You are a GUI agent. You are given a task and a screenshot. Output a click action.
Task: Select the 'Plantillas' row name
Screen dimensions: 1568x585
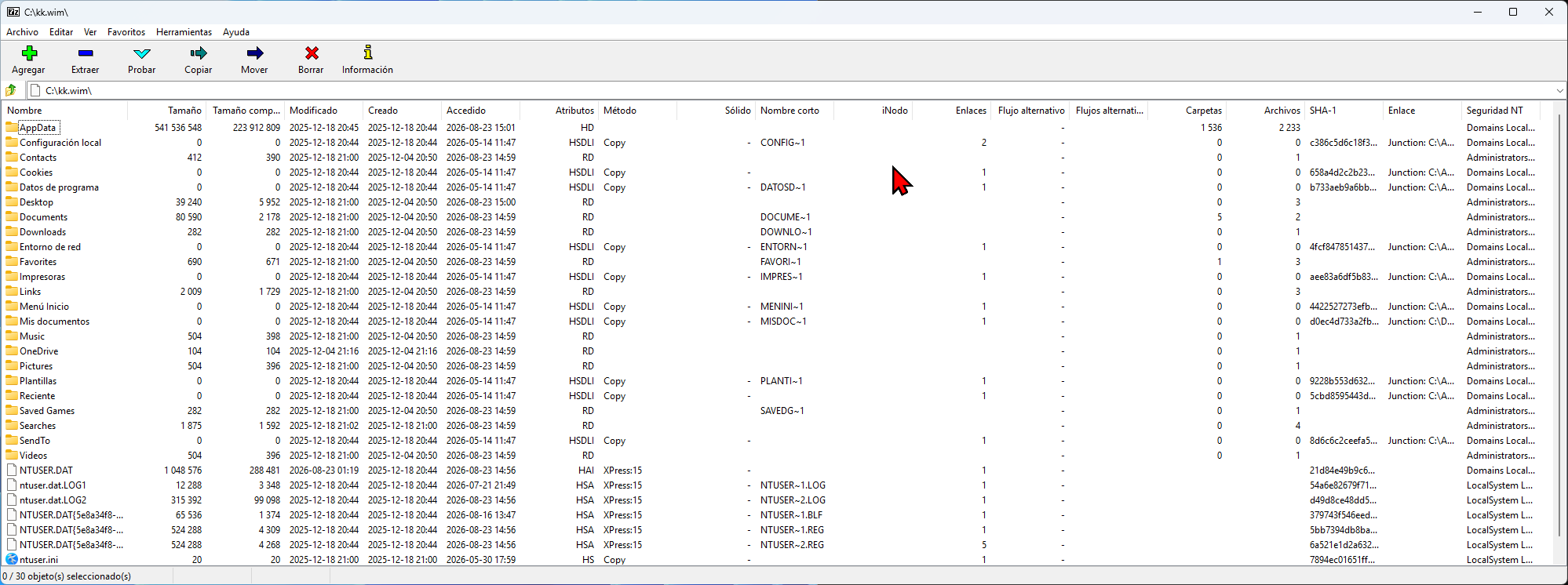point(38,381)
